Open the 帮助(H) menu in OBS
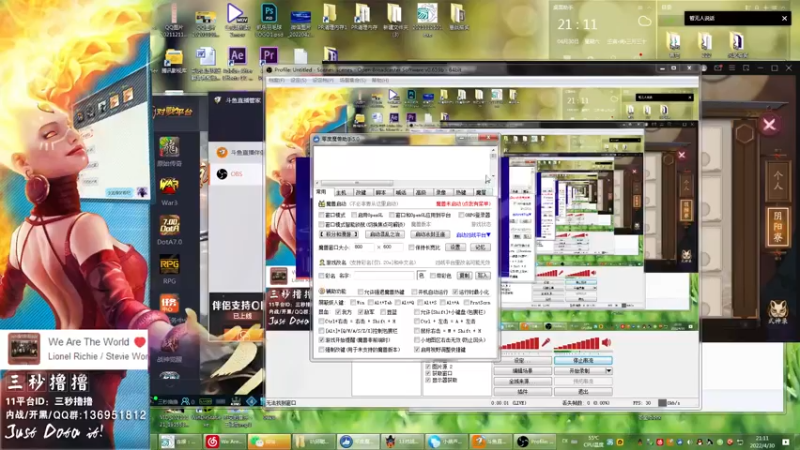 381,81
